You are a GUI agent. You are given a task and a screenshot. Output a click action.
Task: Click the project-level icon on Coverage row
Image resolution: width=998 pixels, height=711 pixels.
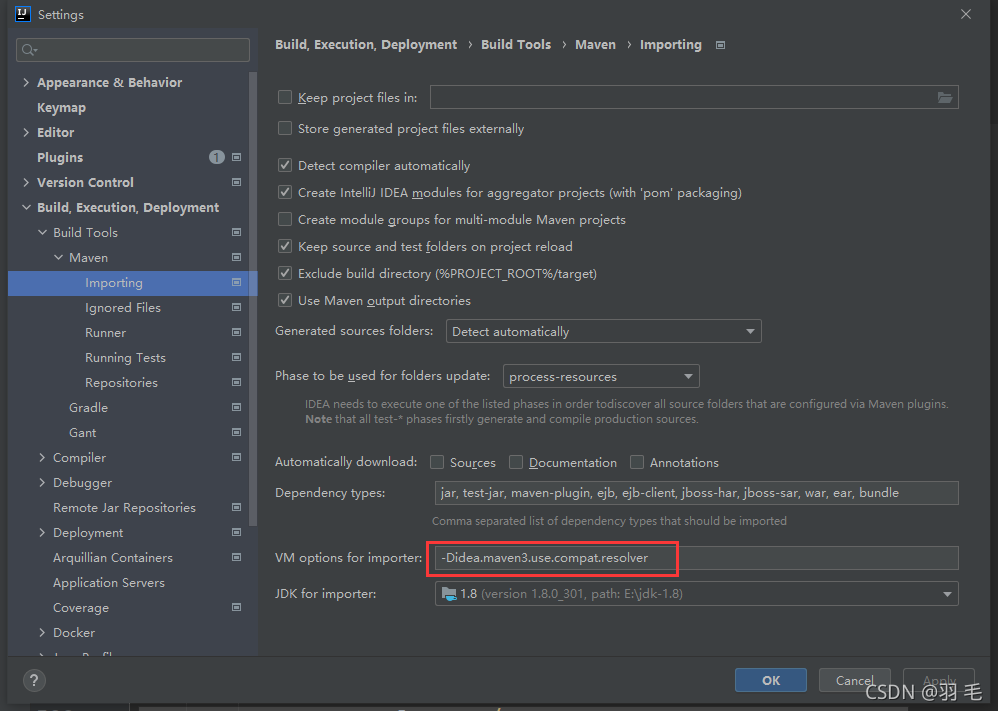coord(237,607)
